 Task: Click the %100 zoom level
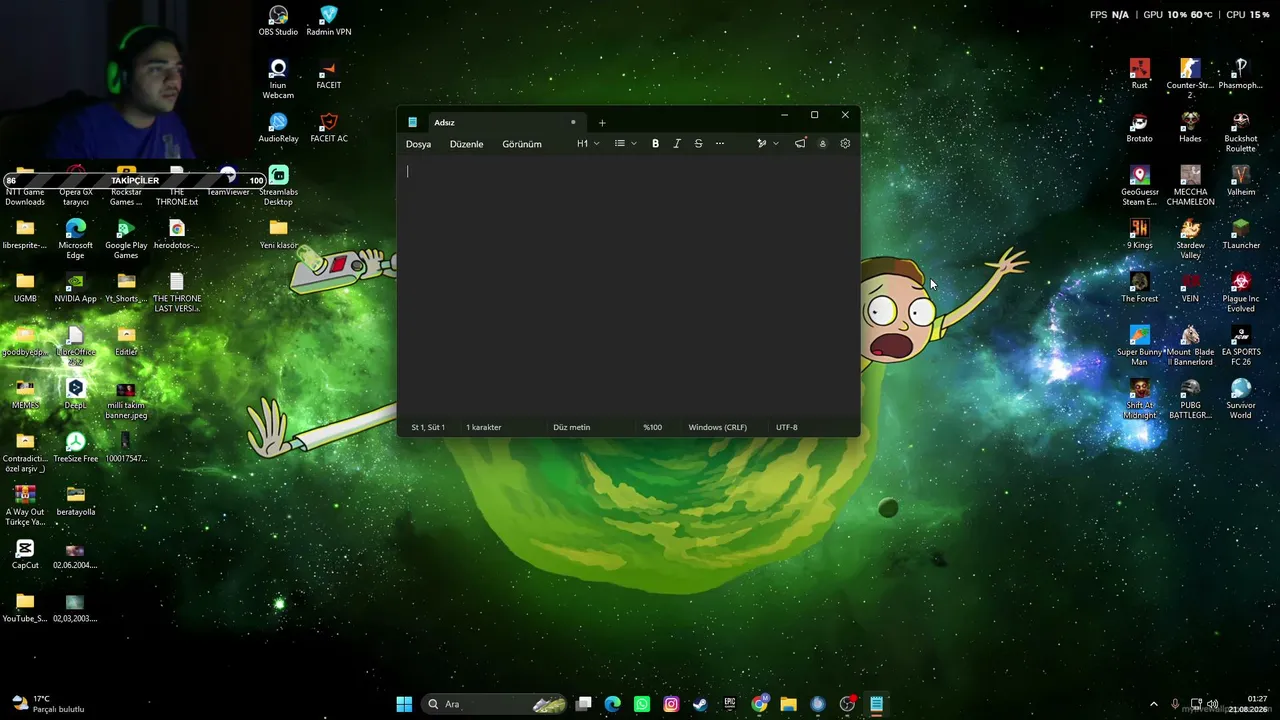pos(652,428)
